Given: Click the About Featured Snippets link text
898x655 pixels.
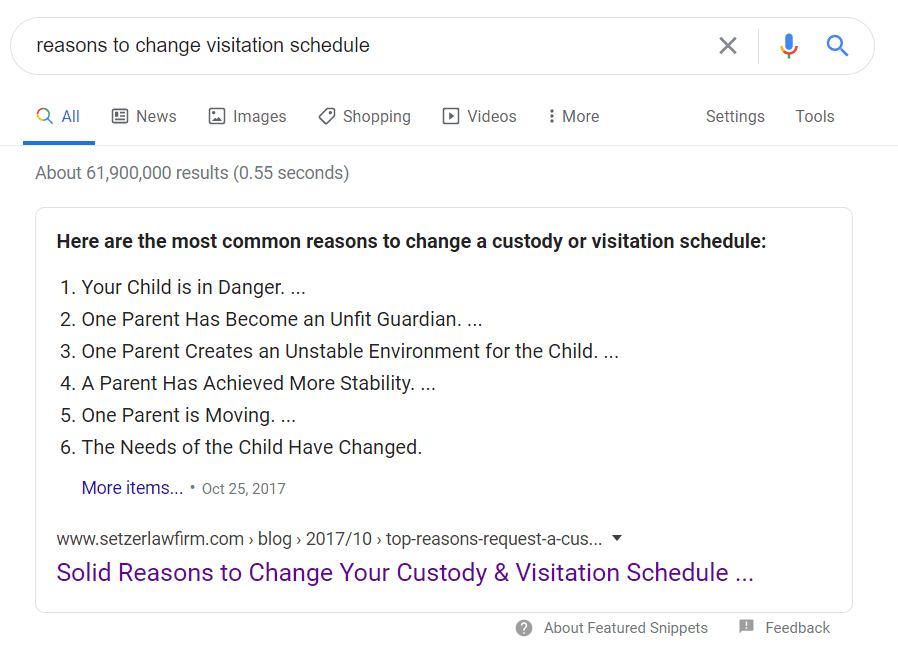Looking at the screenshot, I should tap(625, 628).
